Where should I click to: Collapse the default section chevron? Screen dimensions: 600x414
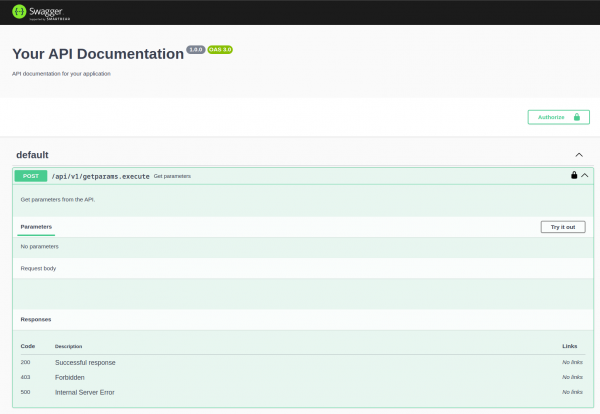[x=579, y=155]
